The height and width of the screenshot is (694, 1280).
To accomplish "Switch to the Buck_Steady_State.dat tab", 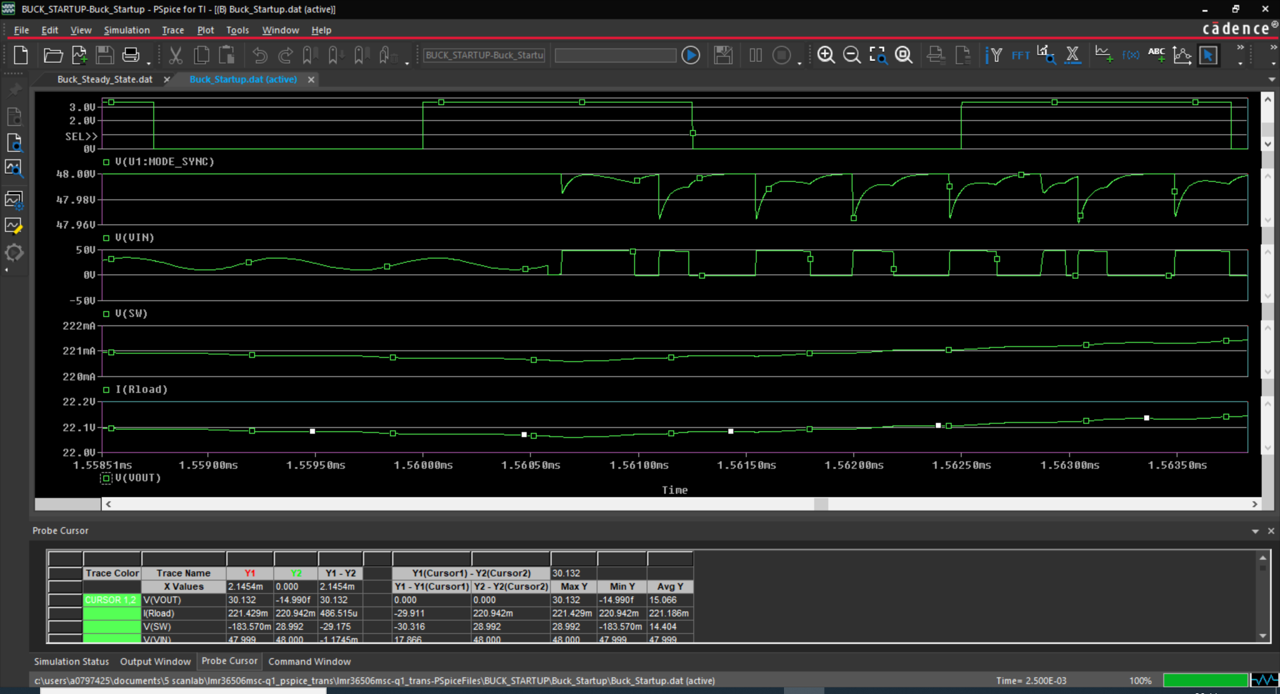I will 105,79.
